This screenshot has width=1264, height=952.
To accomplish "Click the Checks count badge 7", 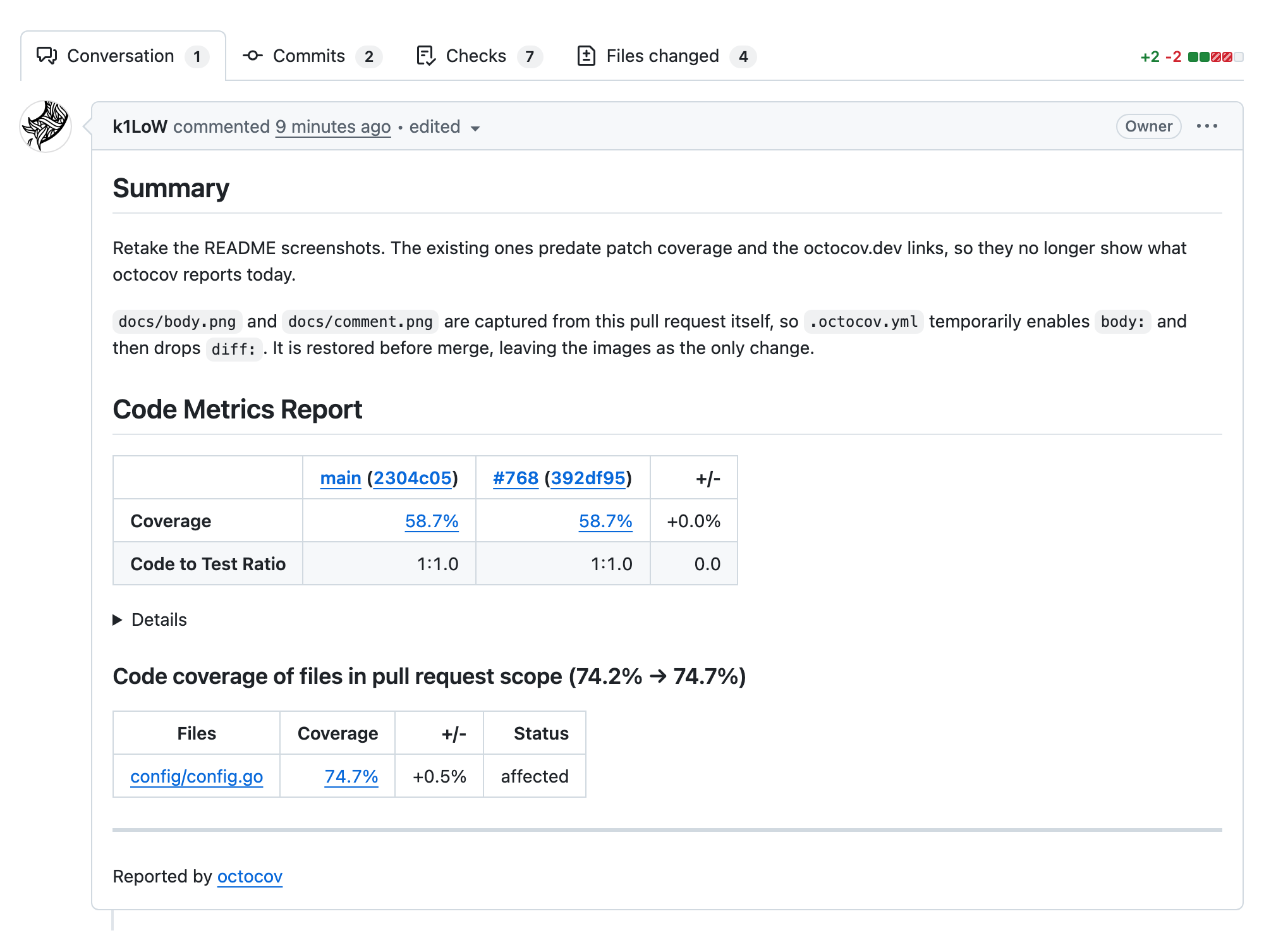I will coord(530,57).
